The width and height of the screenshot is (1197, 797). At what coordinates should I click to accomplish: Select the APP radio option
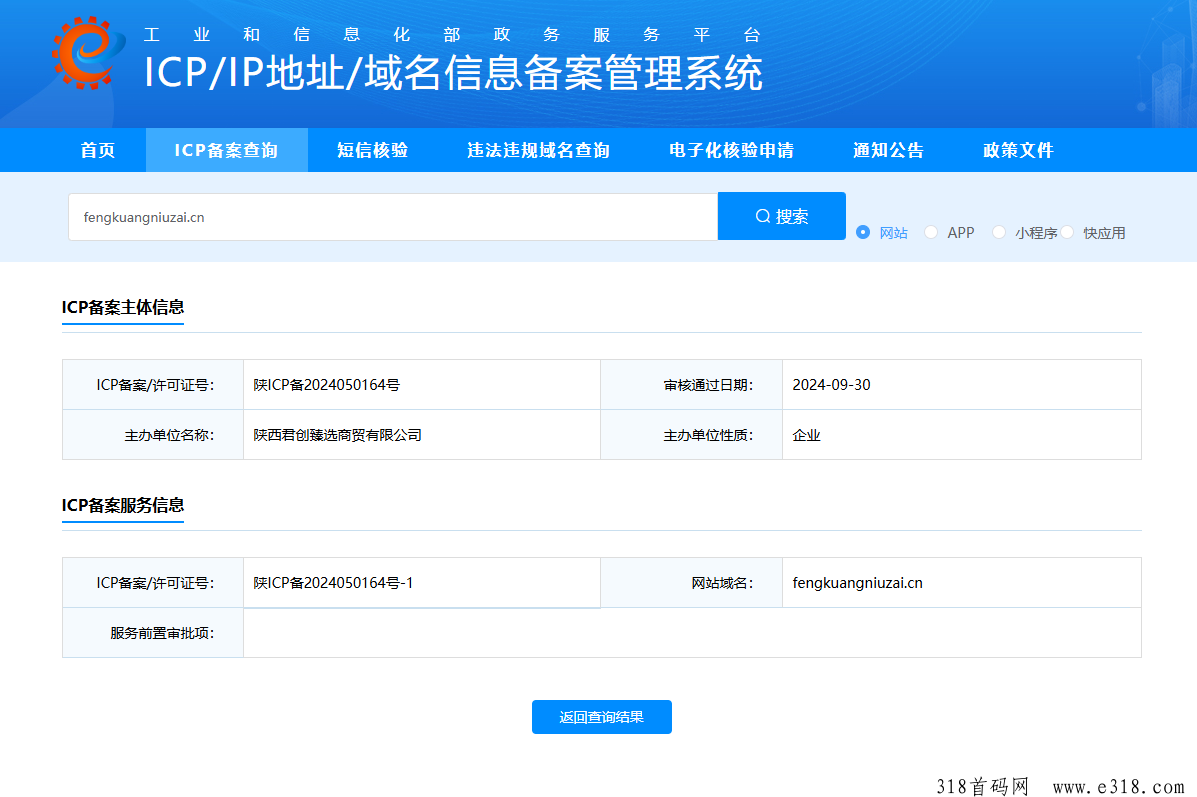point(931,232)
